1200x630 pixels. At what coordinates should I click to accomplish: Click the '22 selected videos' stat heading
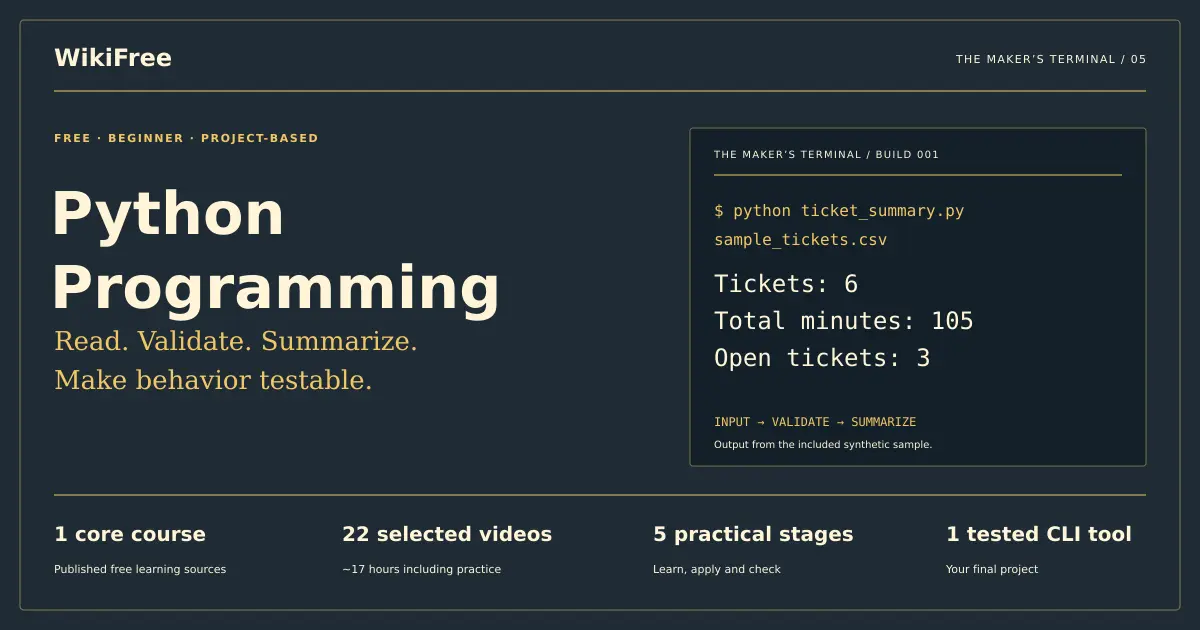click(x=447, y=534)
